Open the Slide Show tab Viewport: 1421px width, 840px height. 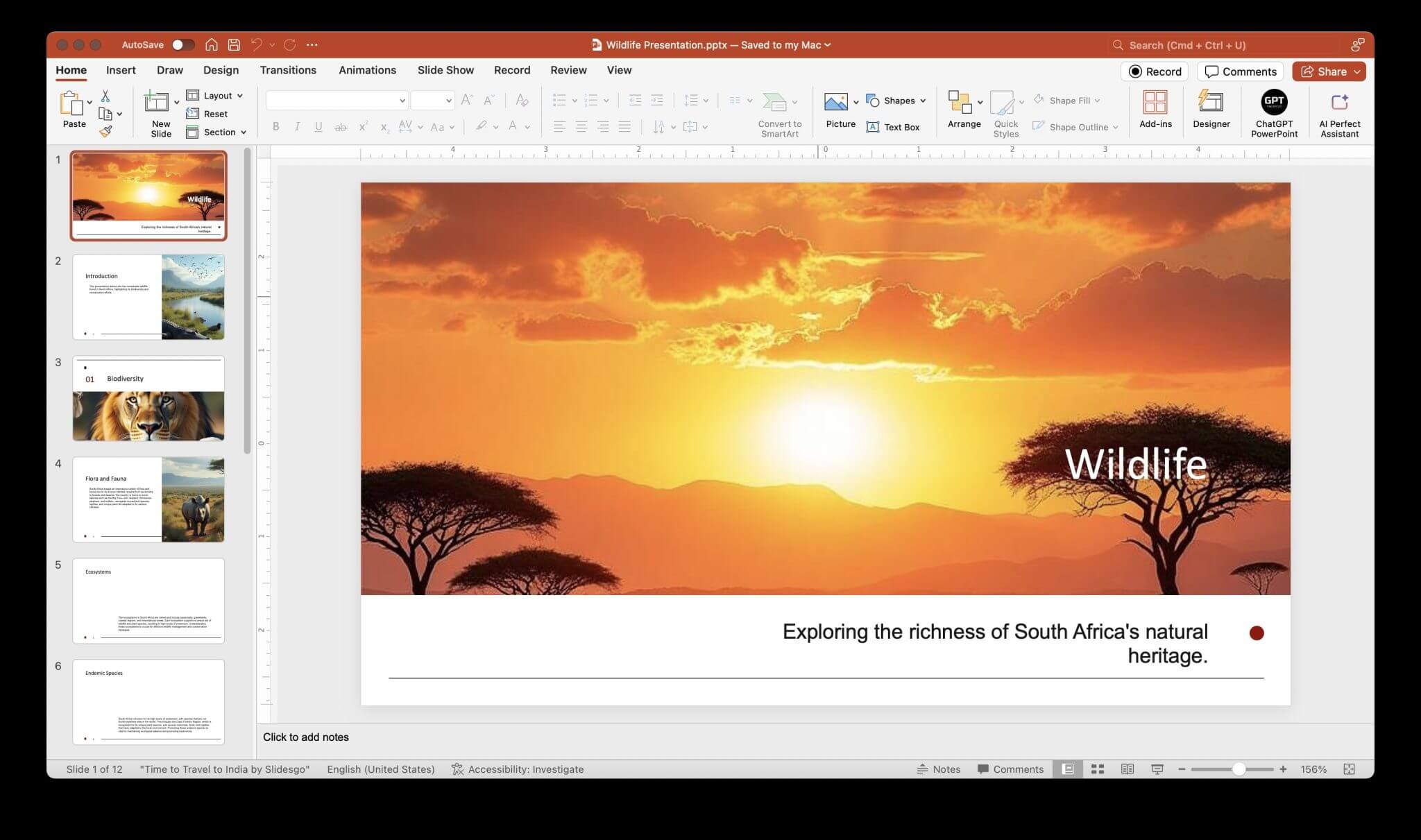(x=445, y=70)
